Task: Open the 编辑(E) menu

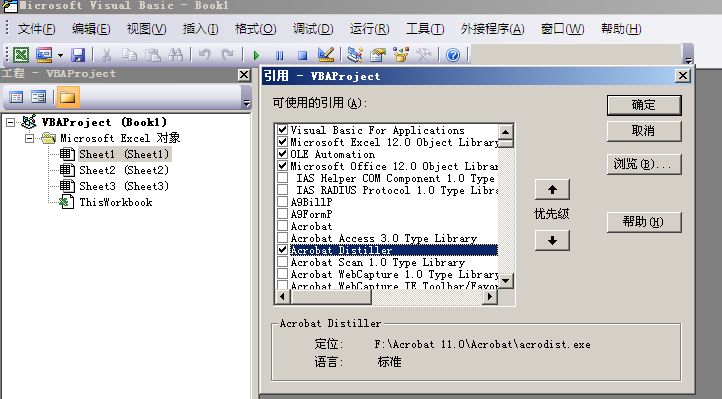Action: pyautogui.click(x=91, y=29)
